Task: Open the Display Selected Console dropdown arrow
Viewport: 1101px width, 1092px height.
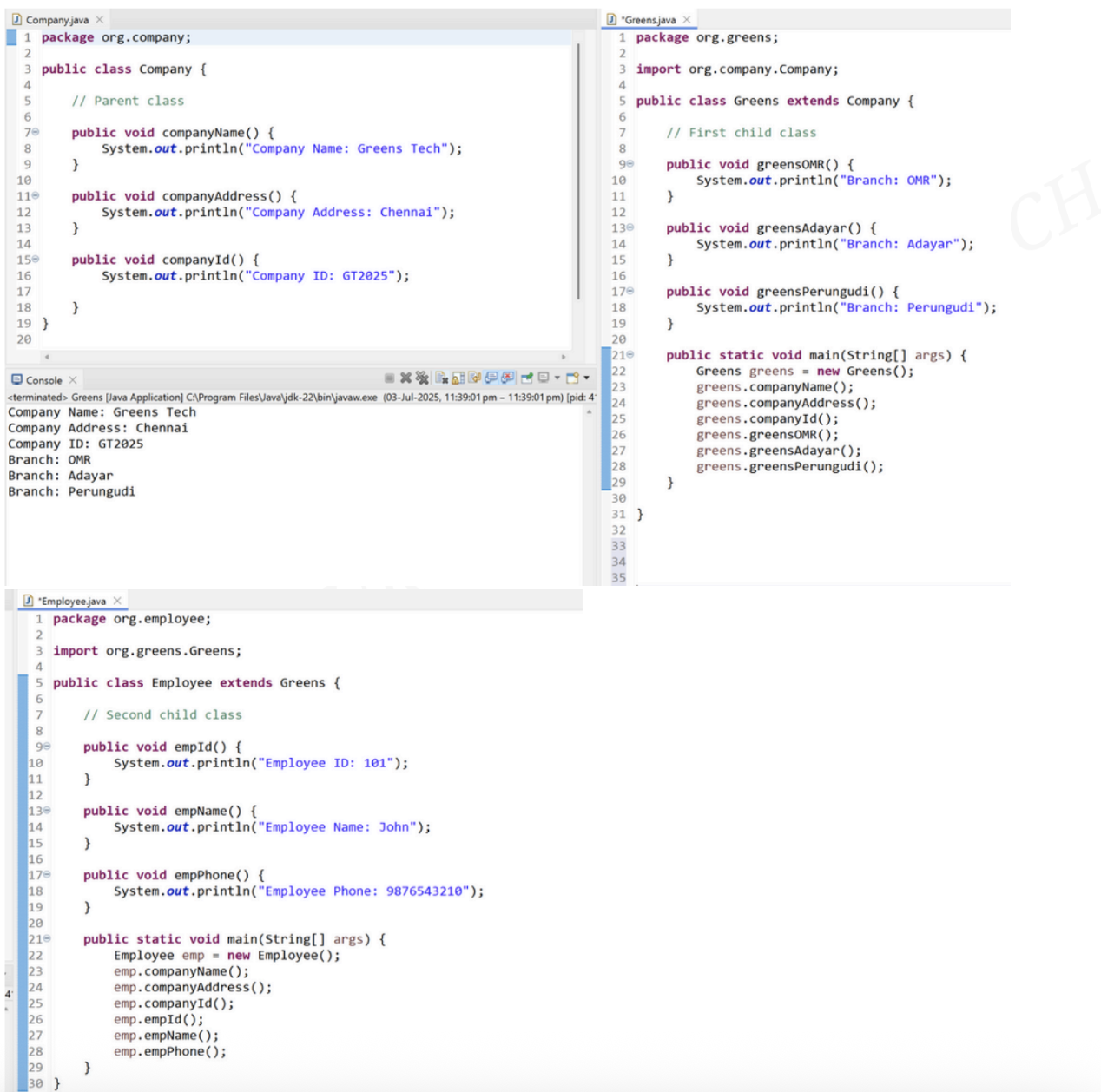Action: pos(557,378)
